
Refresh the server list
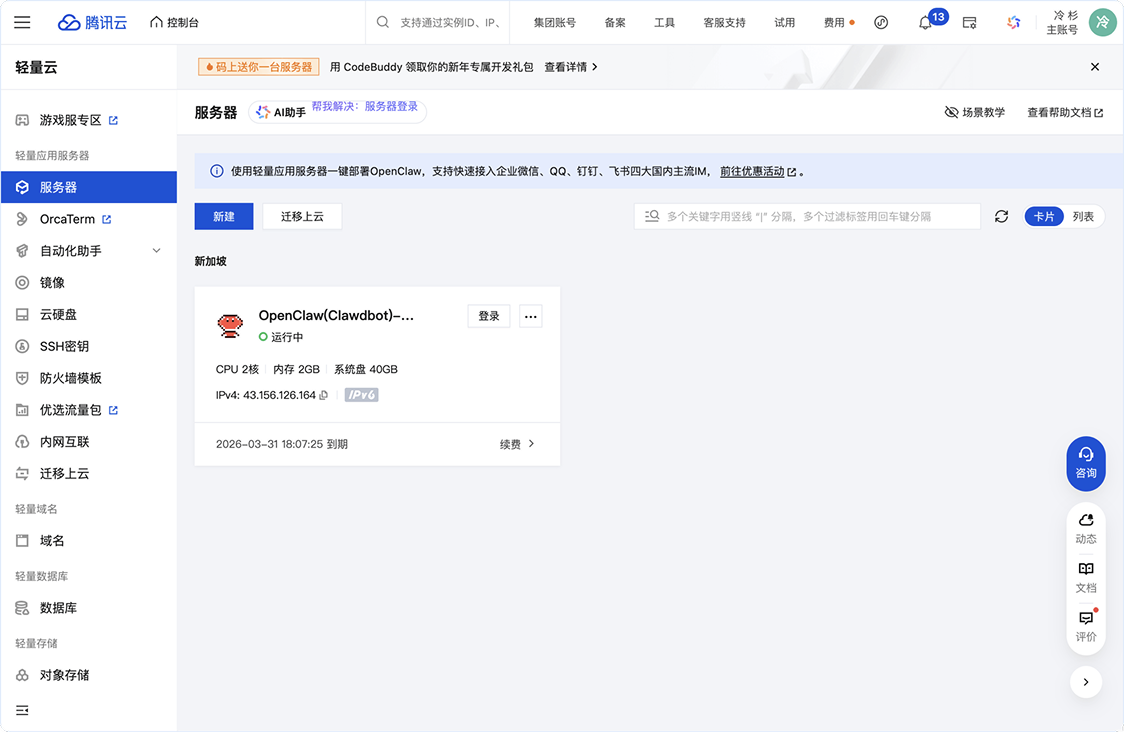tap(1001, 217)
